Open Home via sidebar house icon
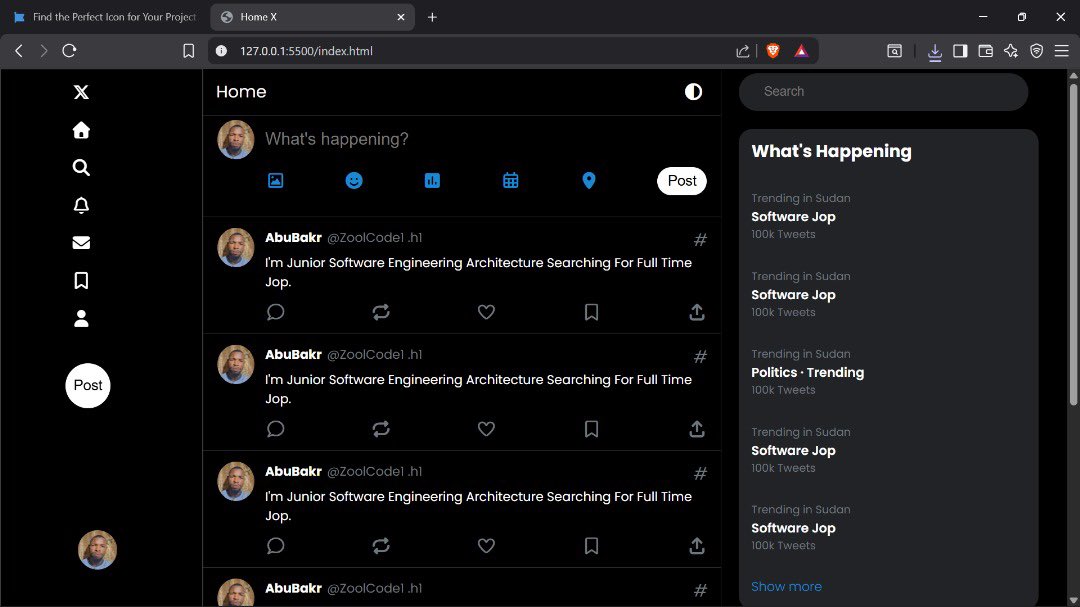Viewport: 1080px width, 607px height. [x=81, y=130]
